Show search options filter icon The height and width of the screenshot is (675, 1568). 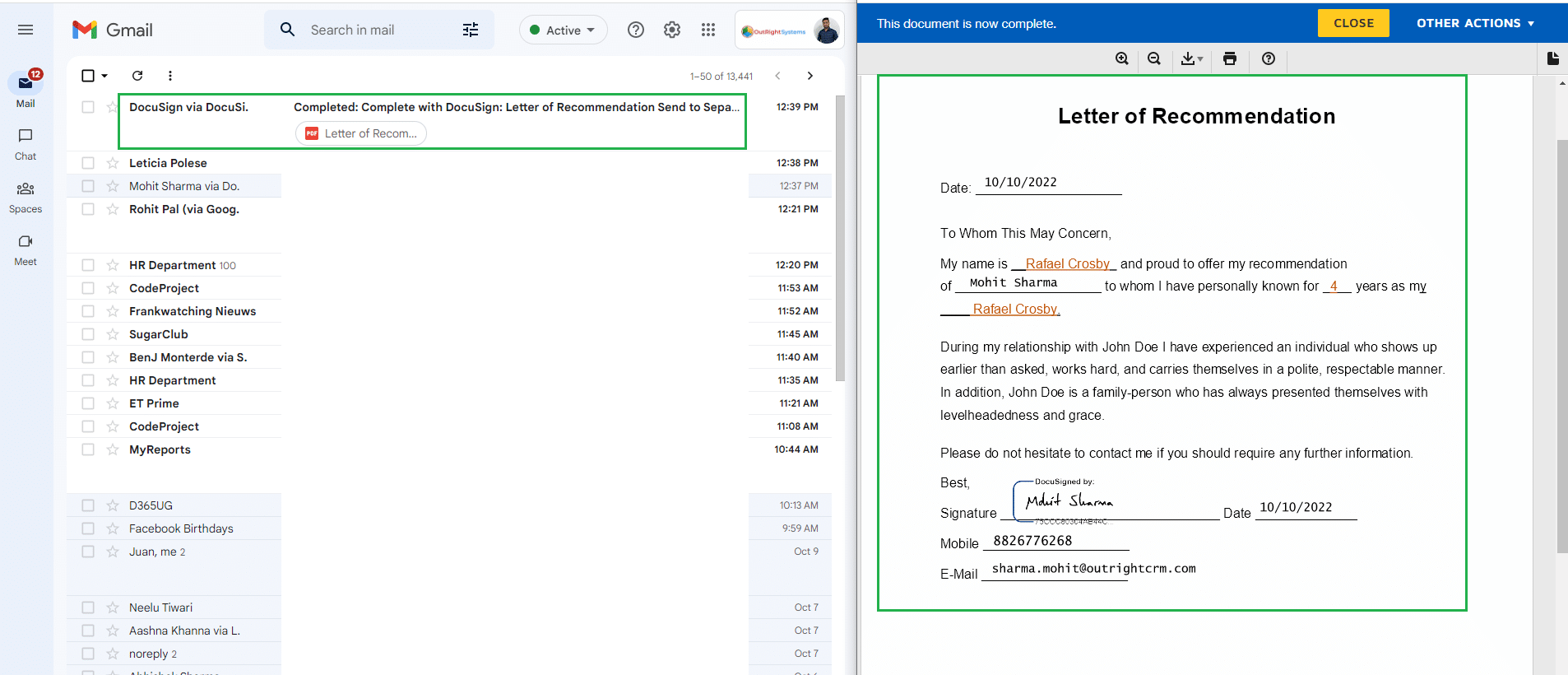tap(471, 30)
